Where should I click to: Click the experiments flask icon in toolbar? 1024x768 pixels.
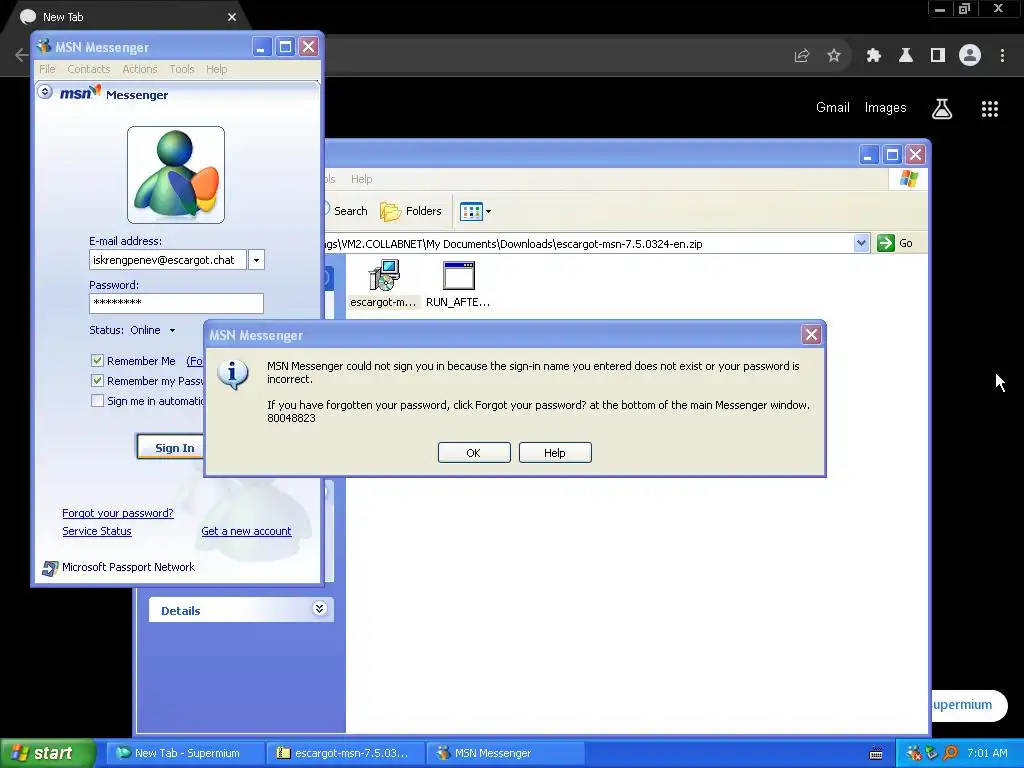[x=906, y=56]
